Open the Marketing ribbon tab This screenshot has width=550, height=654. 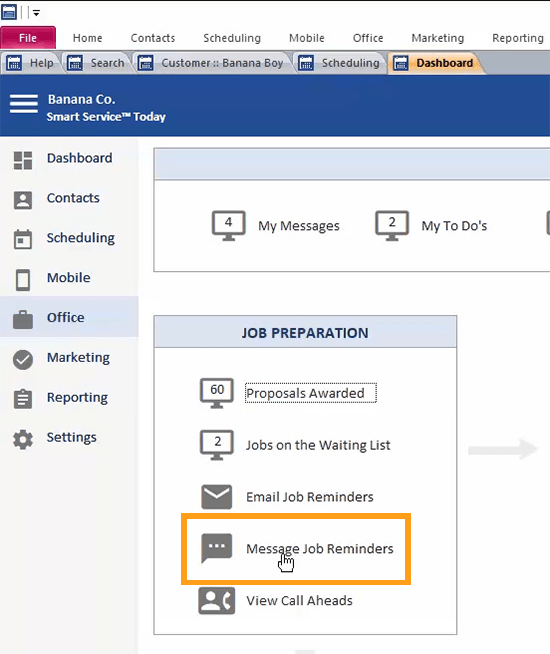(x=438, y=38)
